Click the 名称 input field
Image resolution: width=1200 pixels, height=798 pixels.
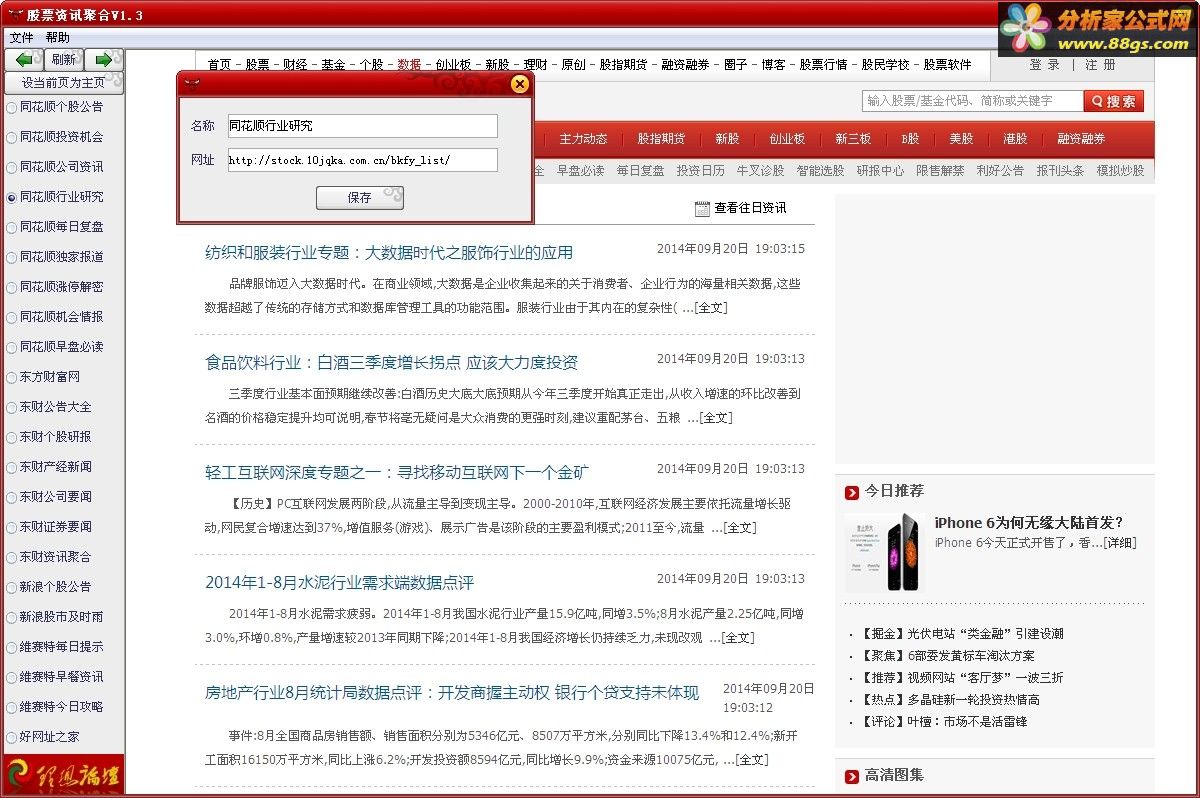[362, 126]
